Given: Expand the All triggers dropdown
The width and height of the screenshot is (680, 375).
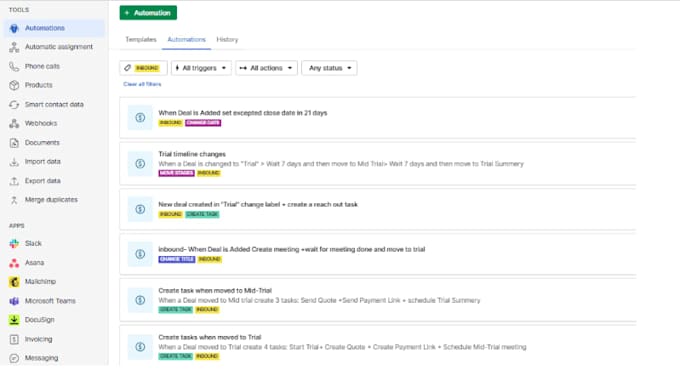Looking at the screenshot, I should click(x=201, y=68).
